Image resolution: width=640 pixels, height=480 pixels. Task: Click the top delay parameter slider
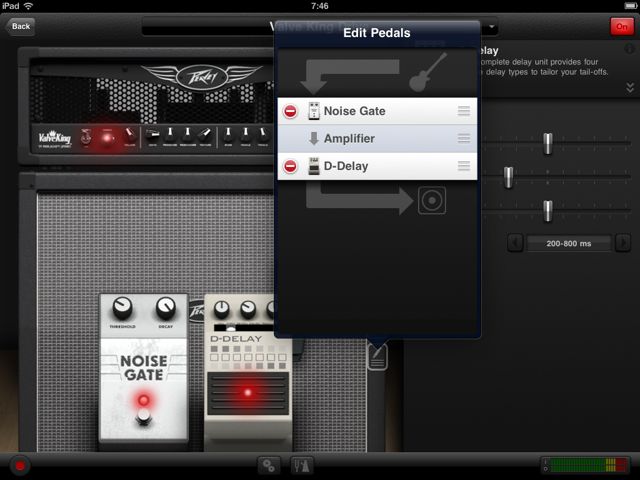pyautogui.click(x=548, y=143)
